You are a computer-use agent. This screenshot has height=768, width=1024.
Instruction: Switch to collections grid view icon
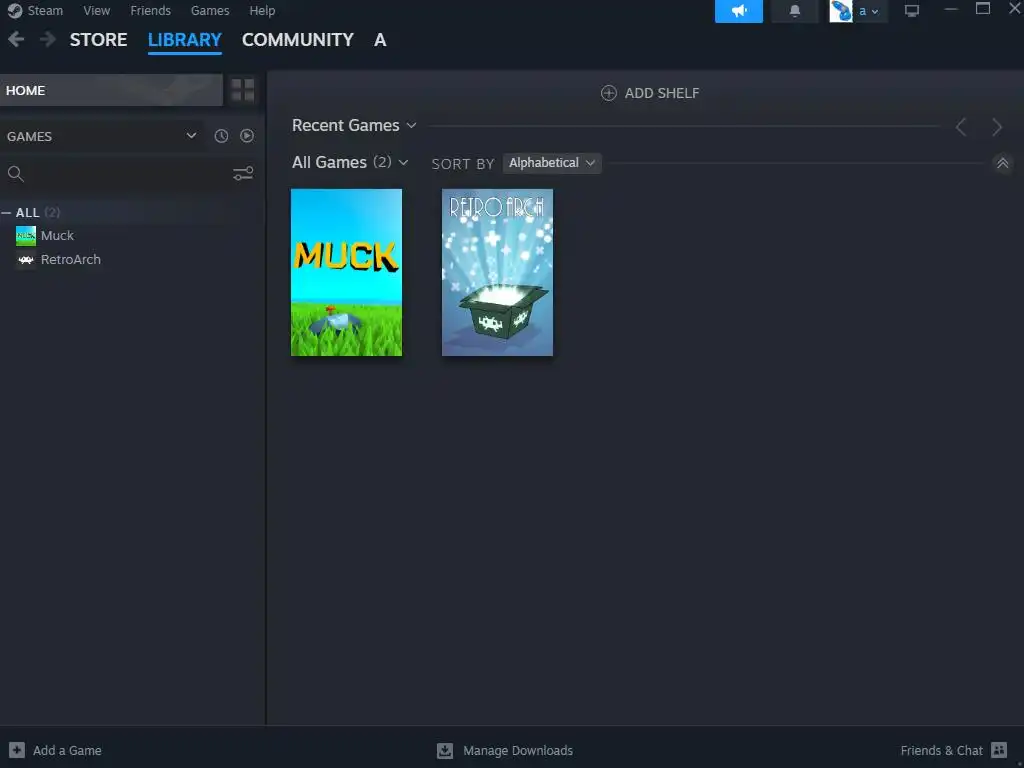tap(243, 90)
